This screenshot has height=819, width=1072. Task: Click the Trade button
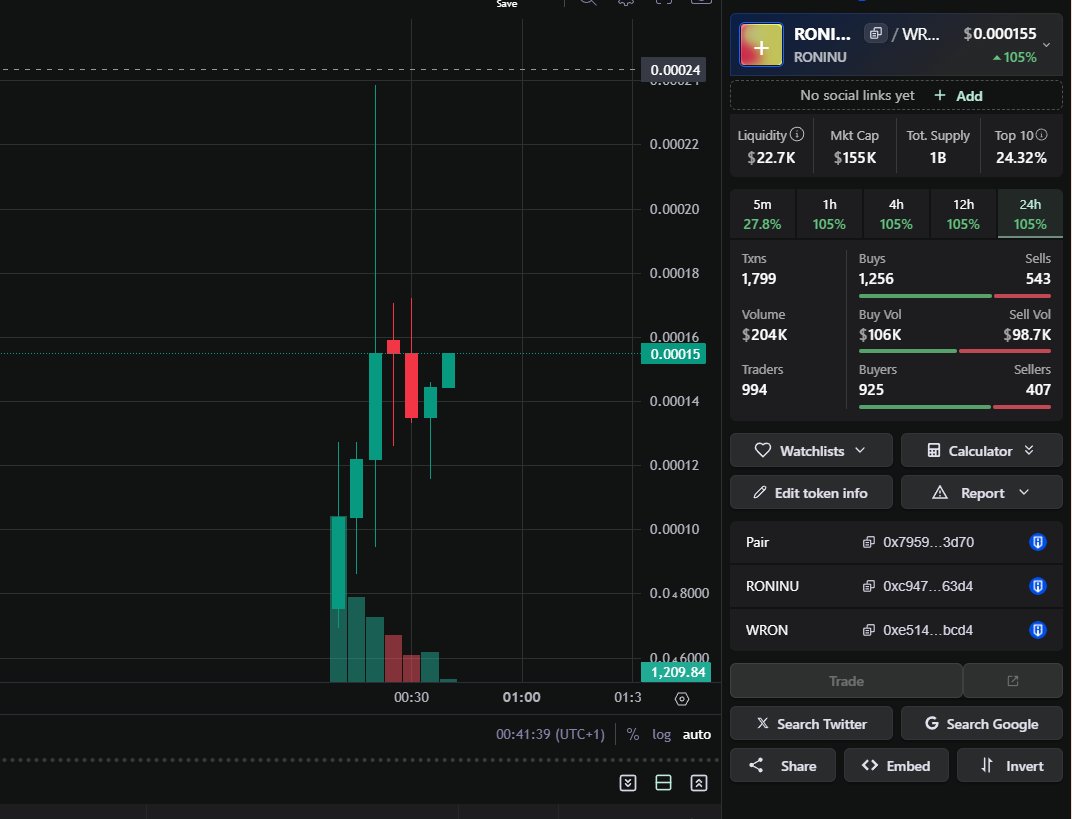click(x=846, y=681)
